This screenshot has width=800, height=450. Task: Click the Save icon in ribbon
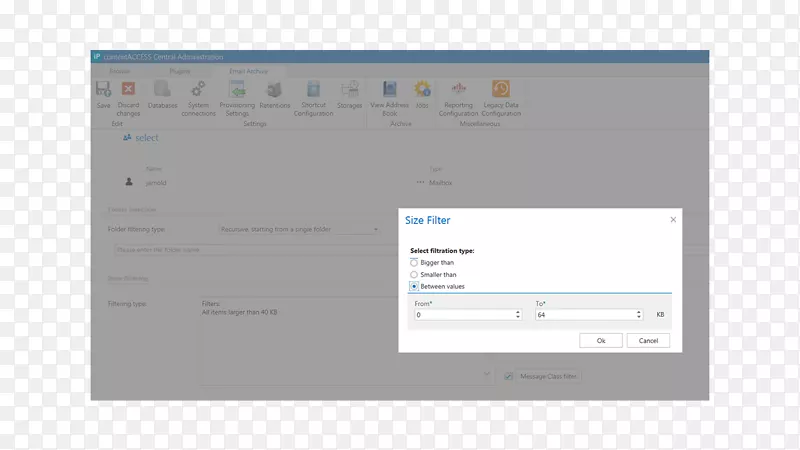103,89
